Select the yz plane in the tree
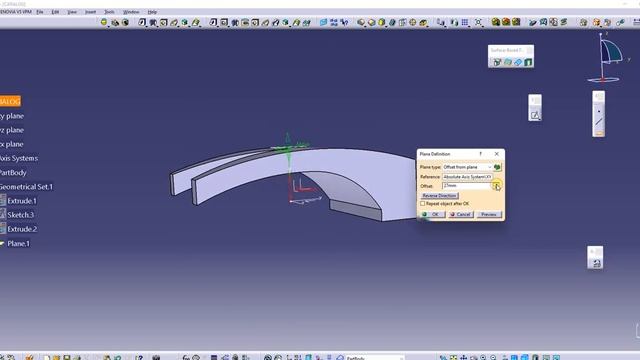640x360 pixels. pyautogui.click(x=12, y=130)
